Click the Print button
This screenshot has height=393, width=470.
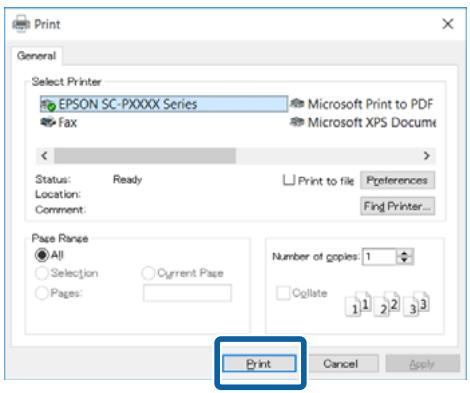pyautogui.click(x=259, y=364)
